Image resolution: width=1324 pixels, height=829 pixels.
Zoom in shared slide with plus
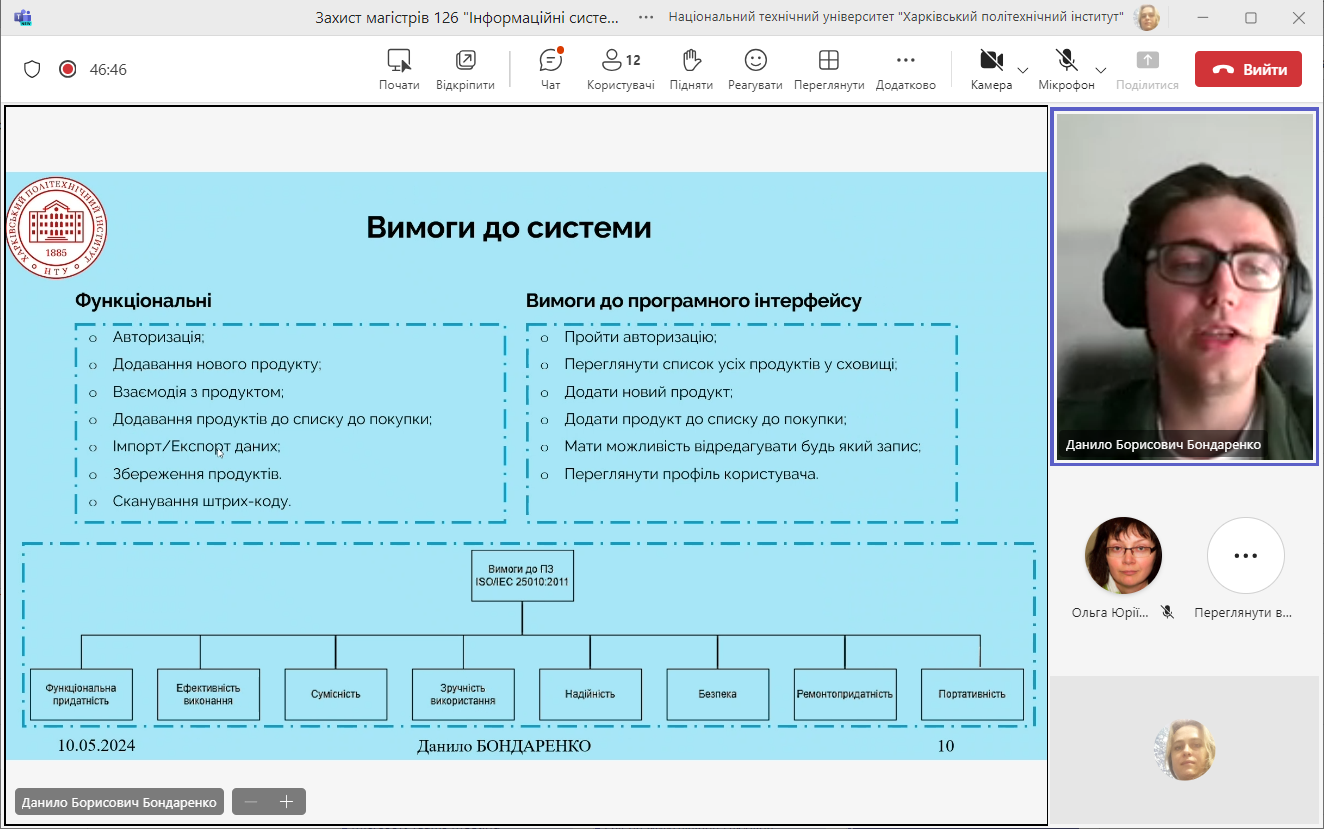coord(286,802)
